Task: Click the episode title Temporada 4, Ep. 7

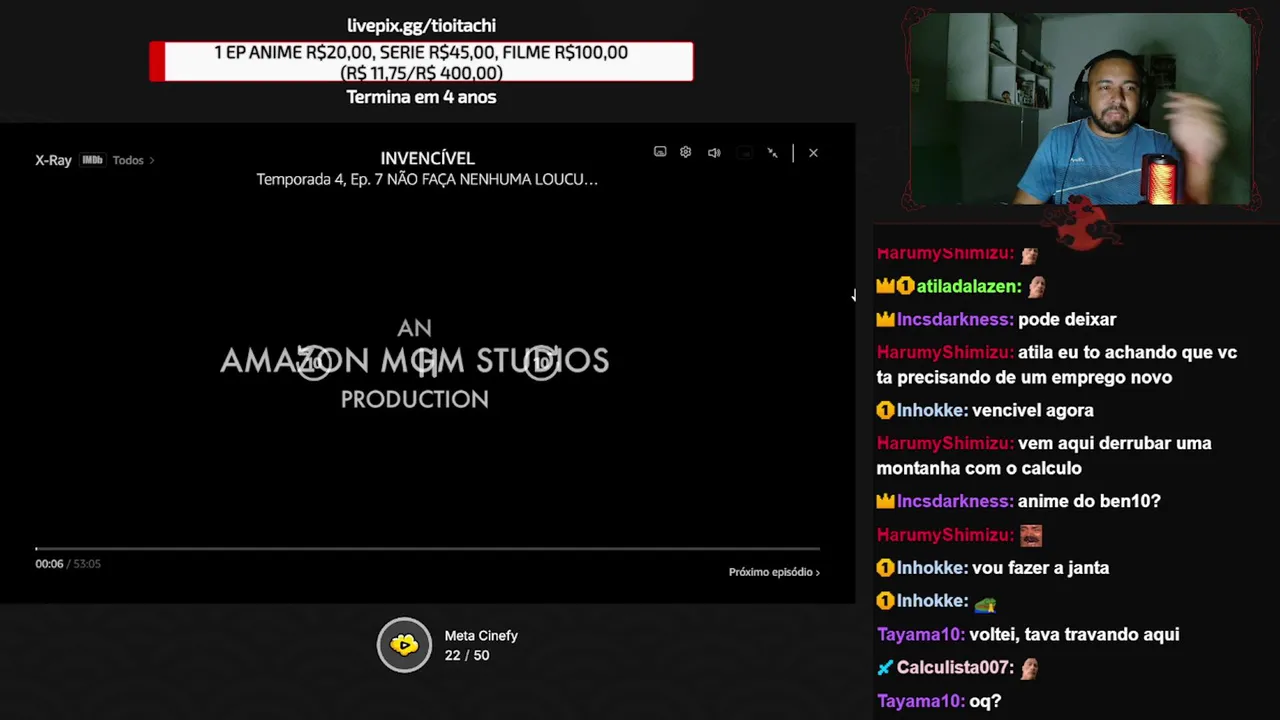Action: tap(427, 179)
